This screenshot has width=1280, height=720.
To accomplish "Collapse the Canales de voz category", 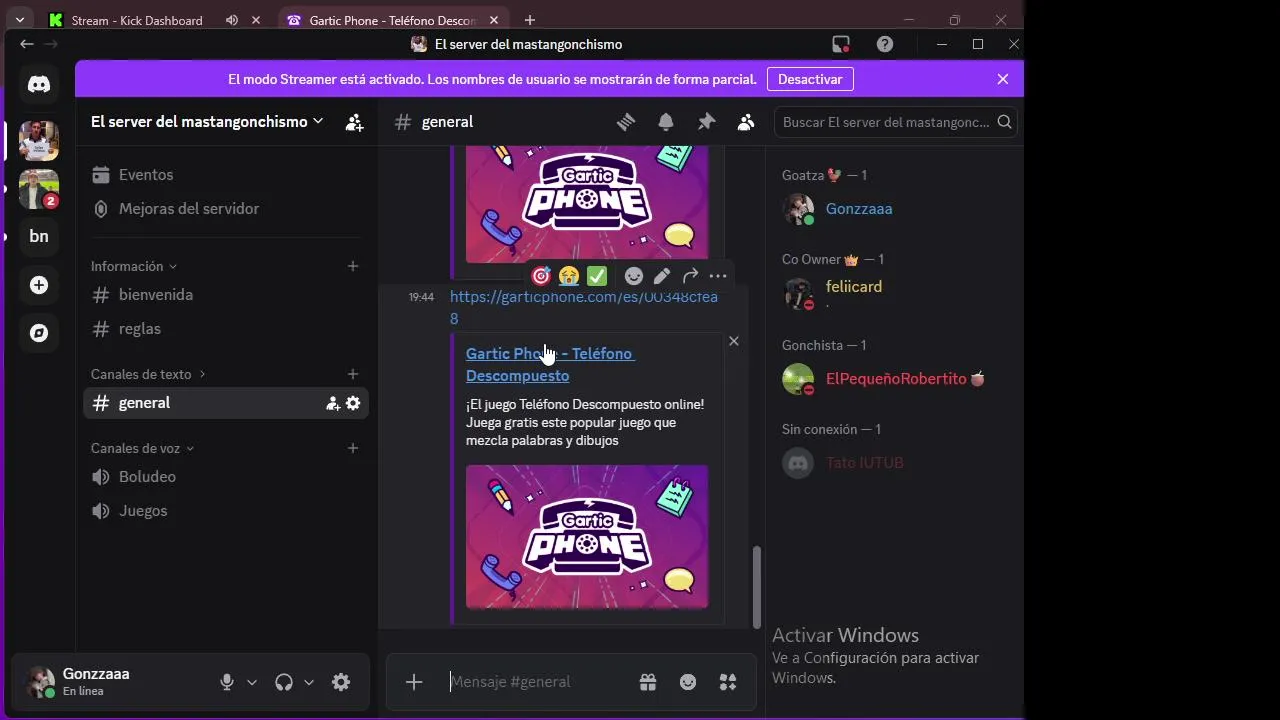I will tap(142, 448).
